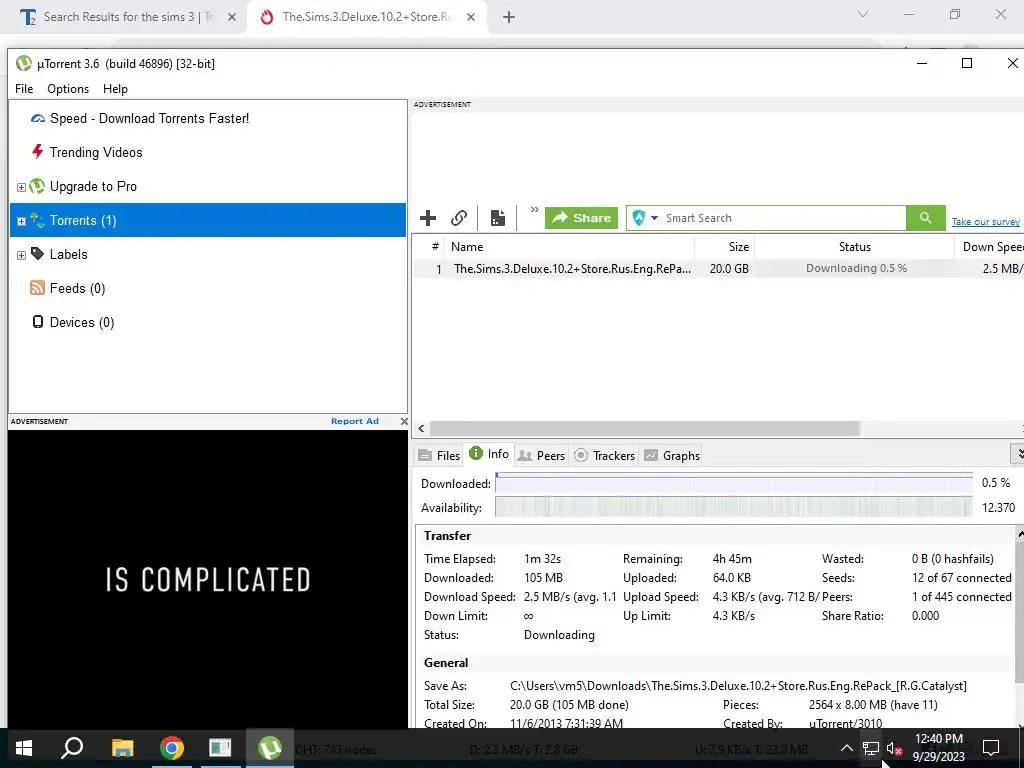
Task: Click the Smart Search shield icon
Action: coord(639,218)
